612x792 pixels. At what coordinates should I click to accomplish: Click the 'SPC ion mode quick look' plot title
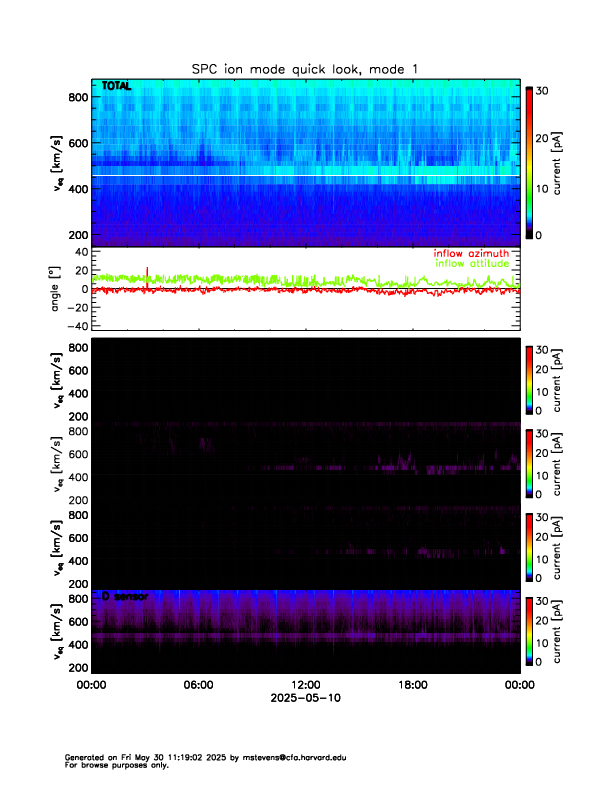click(x=305, y=68)
